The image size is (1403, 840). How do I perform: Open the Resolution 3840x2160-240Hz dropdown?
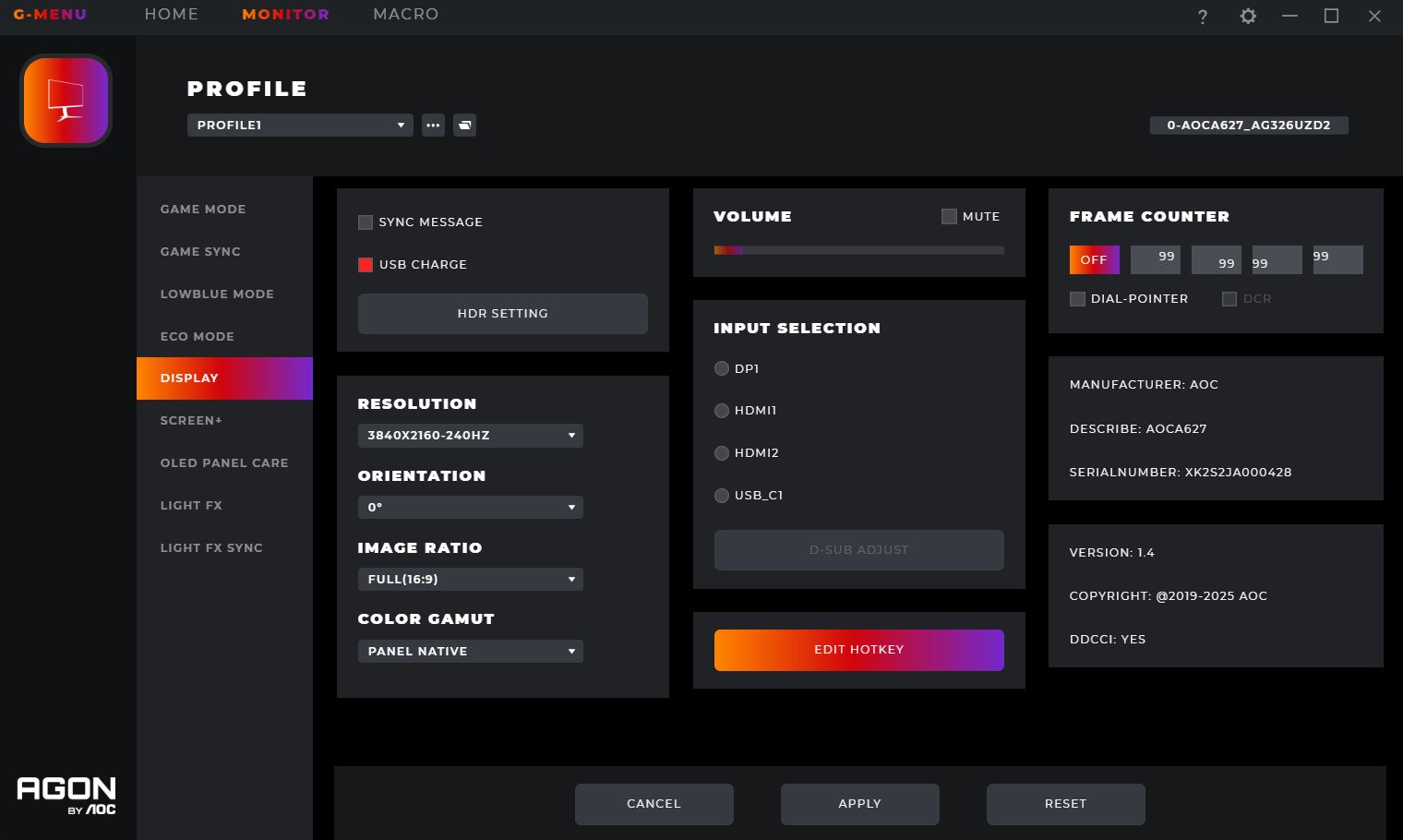[x=470, y=435]
